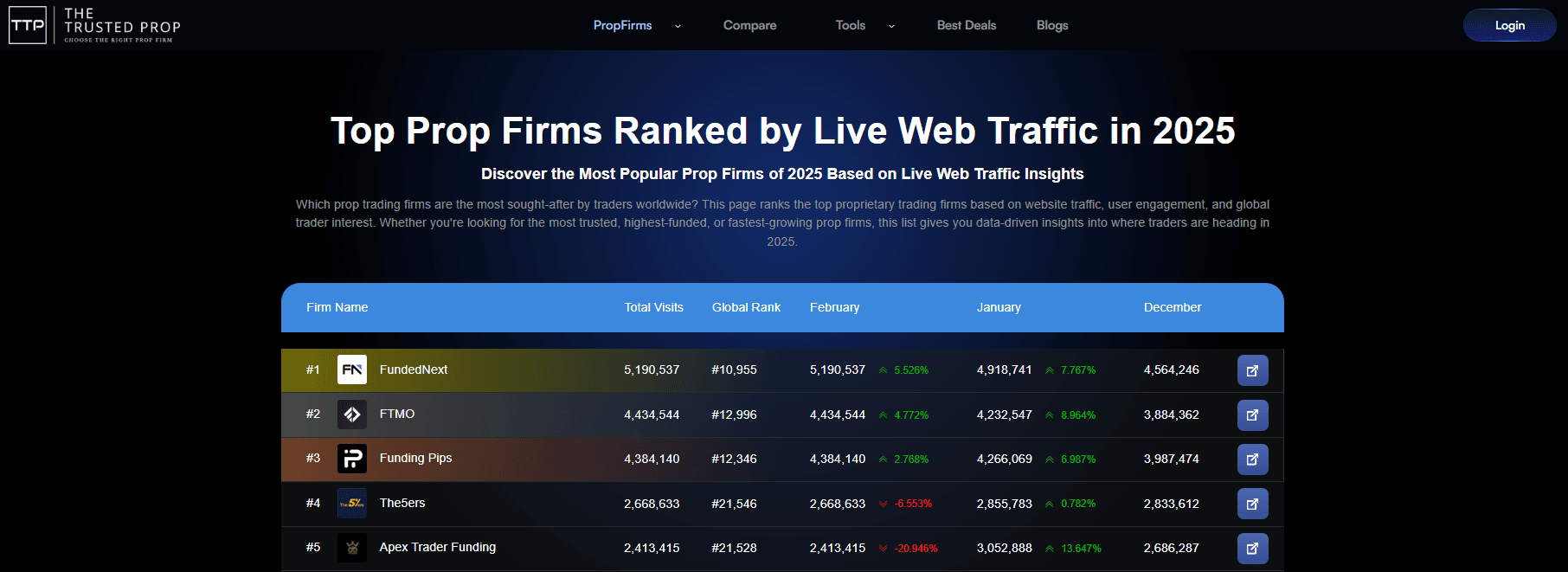The image size is (1568, 572).
Task: Open the PropFirms menu
Action: pyautogui.click(x=622, y=25)
